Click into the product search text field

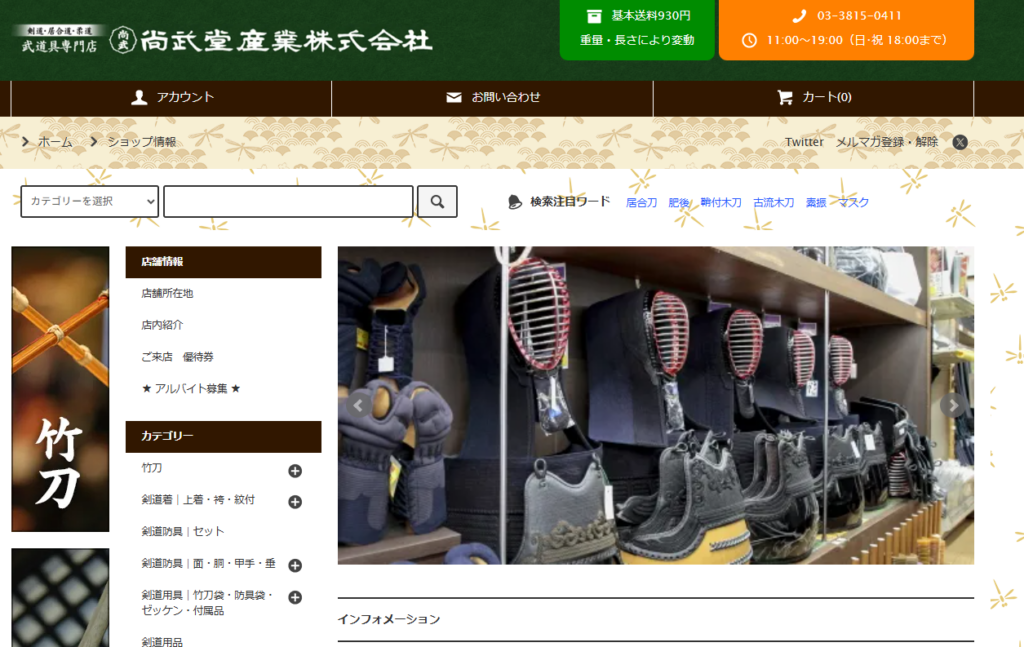288,201
